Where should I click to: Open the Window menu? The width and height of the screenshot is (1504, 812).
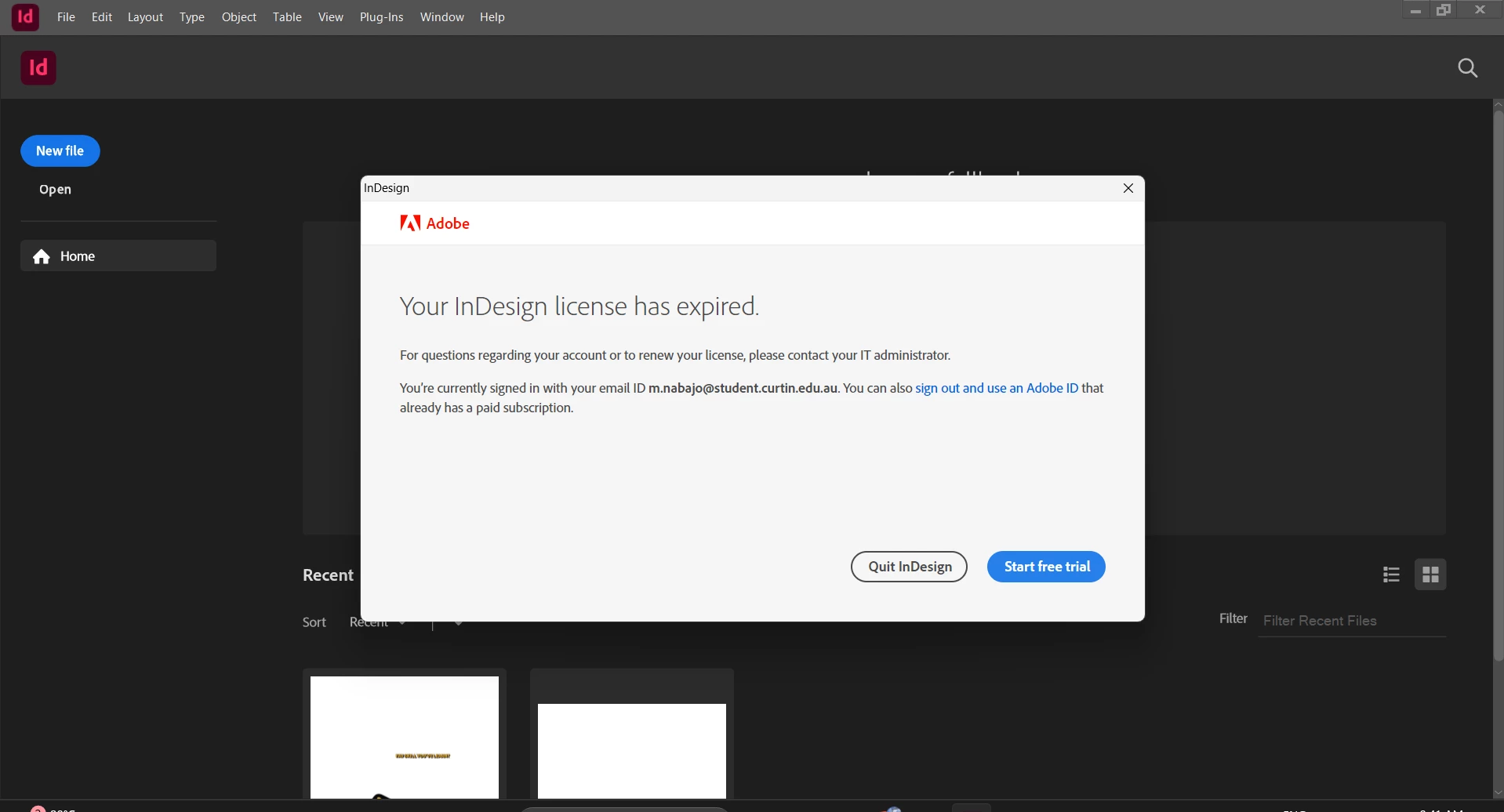[442, 16]
